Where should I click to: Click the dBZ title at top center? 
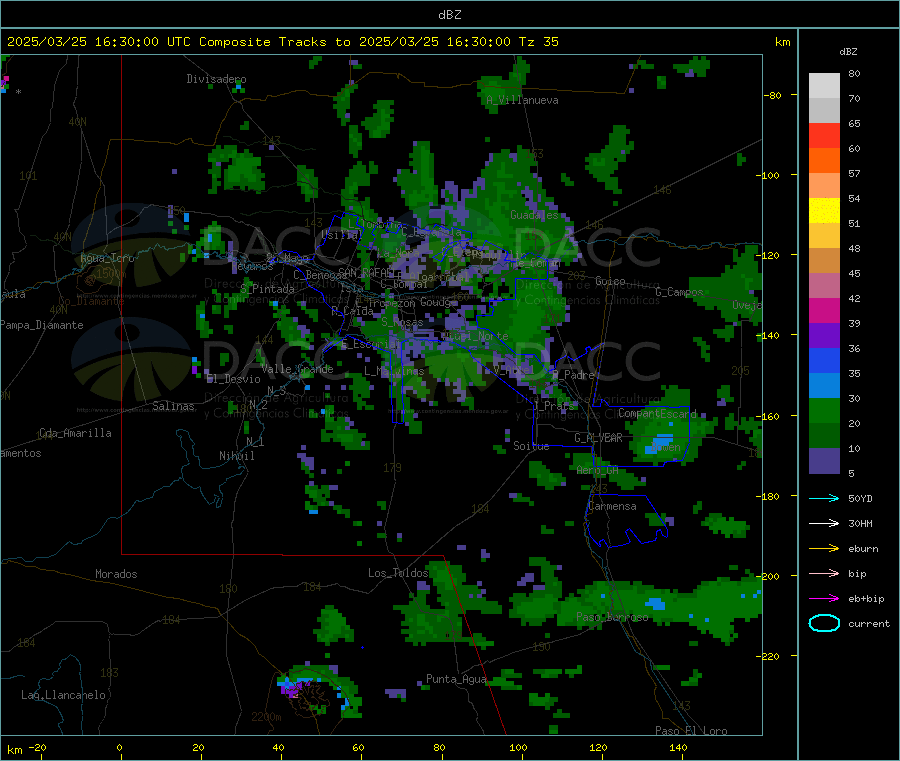(449, 15)
